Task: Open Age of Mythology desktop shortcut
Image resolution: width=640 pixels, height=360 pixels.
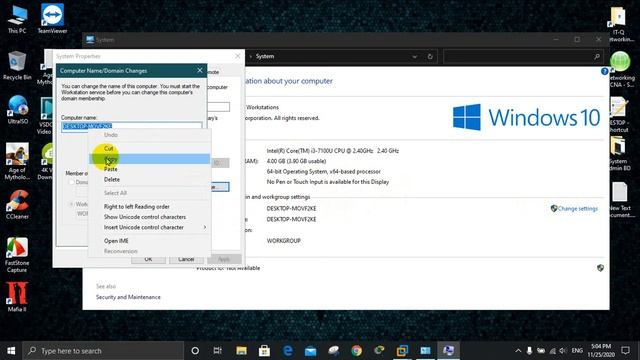Action: [x=17, y=161]
